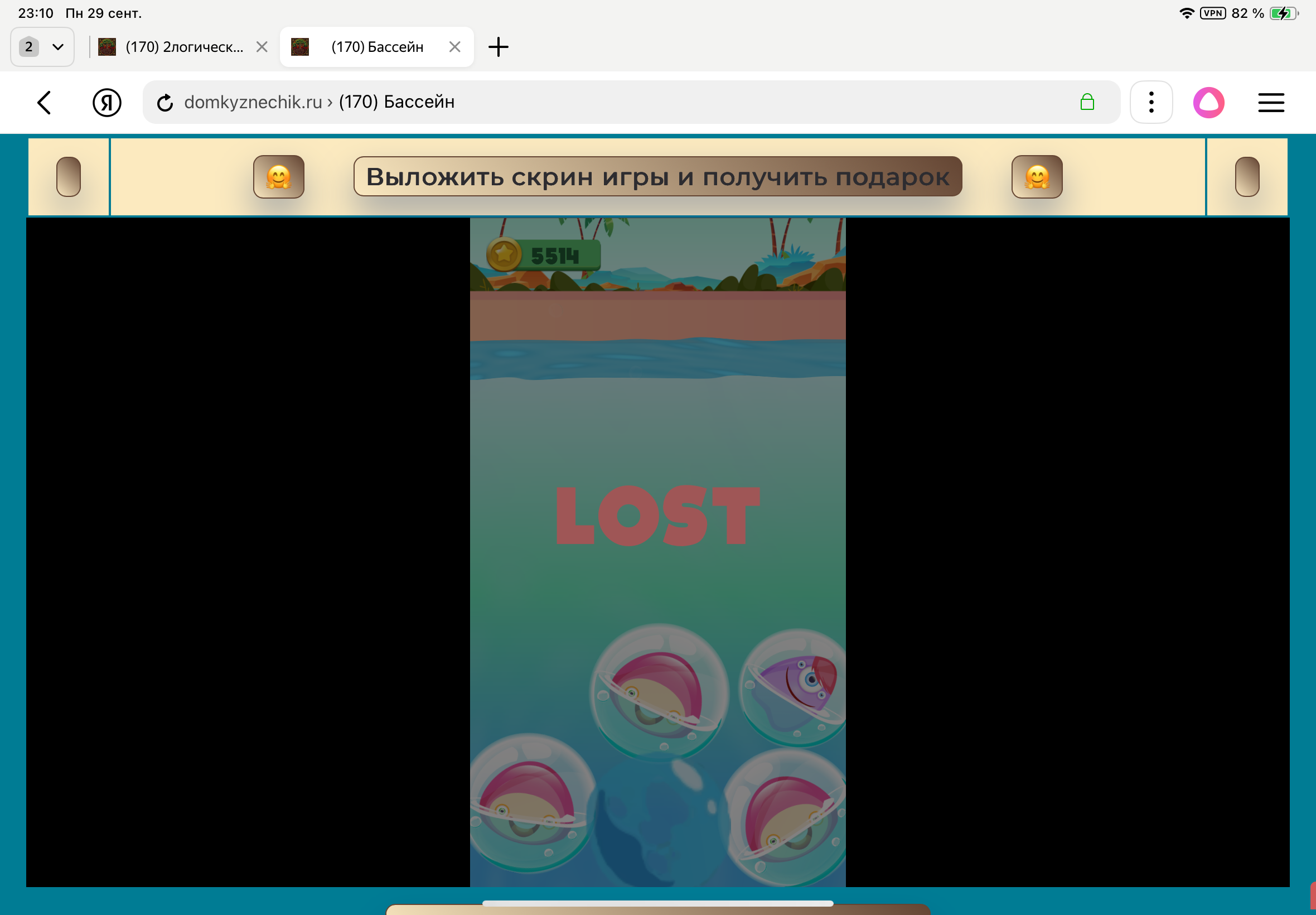This screenshot has height=915, width=1316.
Task: Expand the tab count dropdown
Action: pyautogui.click(x=42, y=47)
